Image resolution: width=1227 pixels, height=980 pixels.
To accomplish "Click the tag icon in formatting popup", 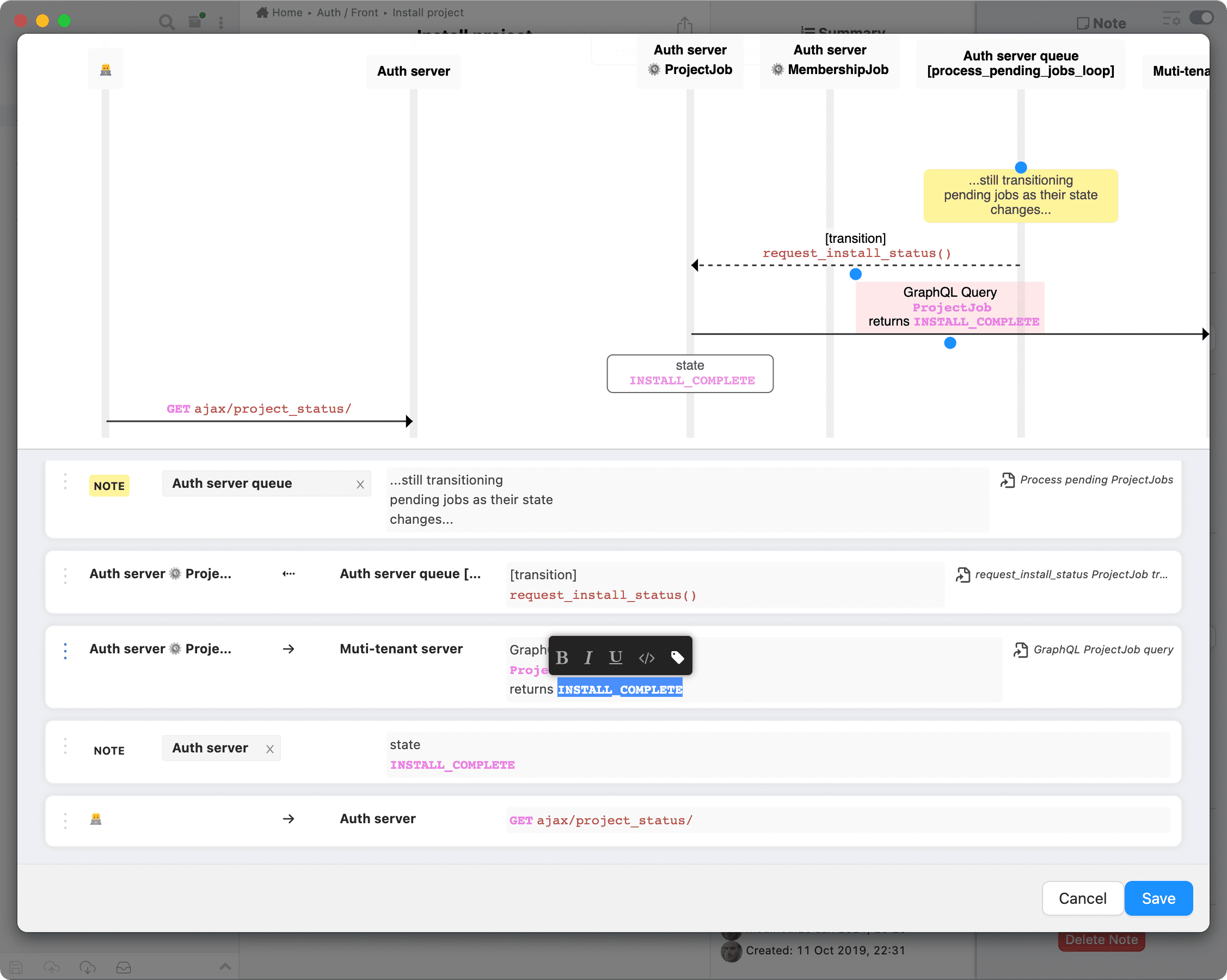I will (677, 657).
